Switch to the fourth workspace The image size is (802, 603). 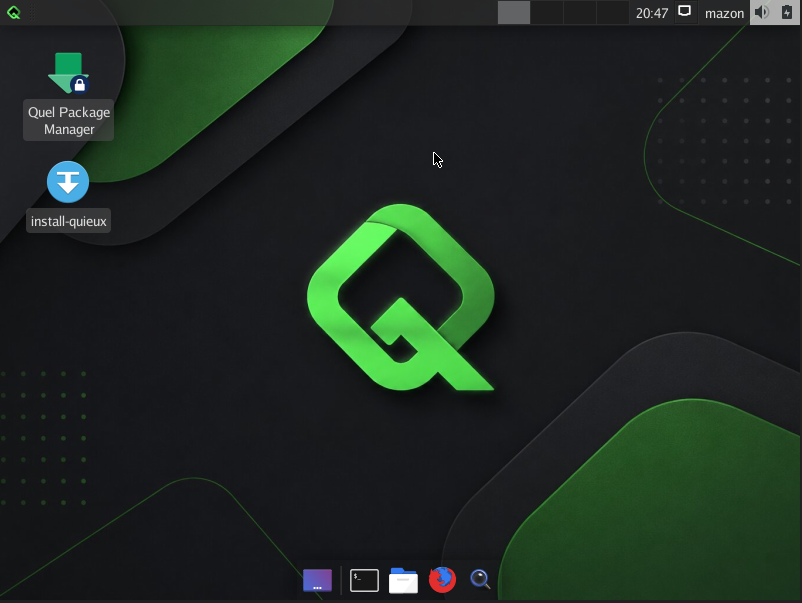[612, 12]
